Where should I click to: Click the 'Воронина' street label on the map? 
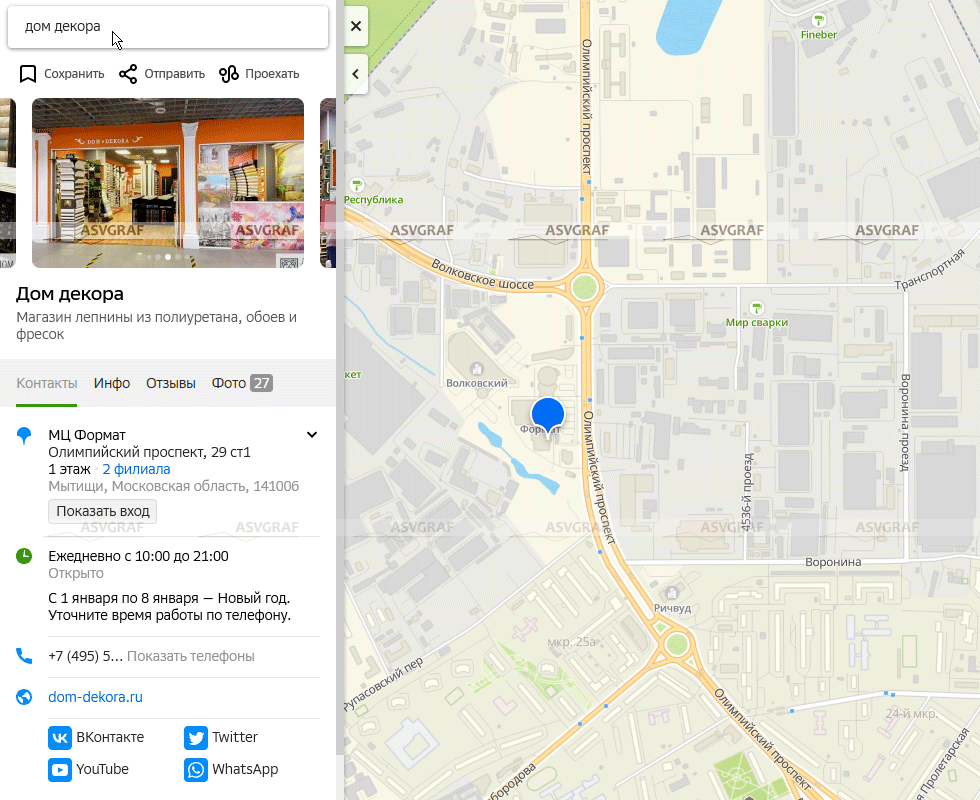833,562
